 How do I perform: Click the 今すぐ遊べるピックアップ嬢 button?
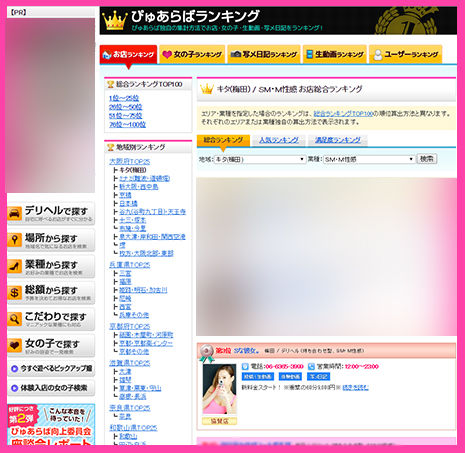pos(51,369)
